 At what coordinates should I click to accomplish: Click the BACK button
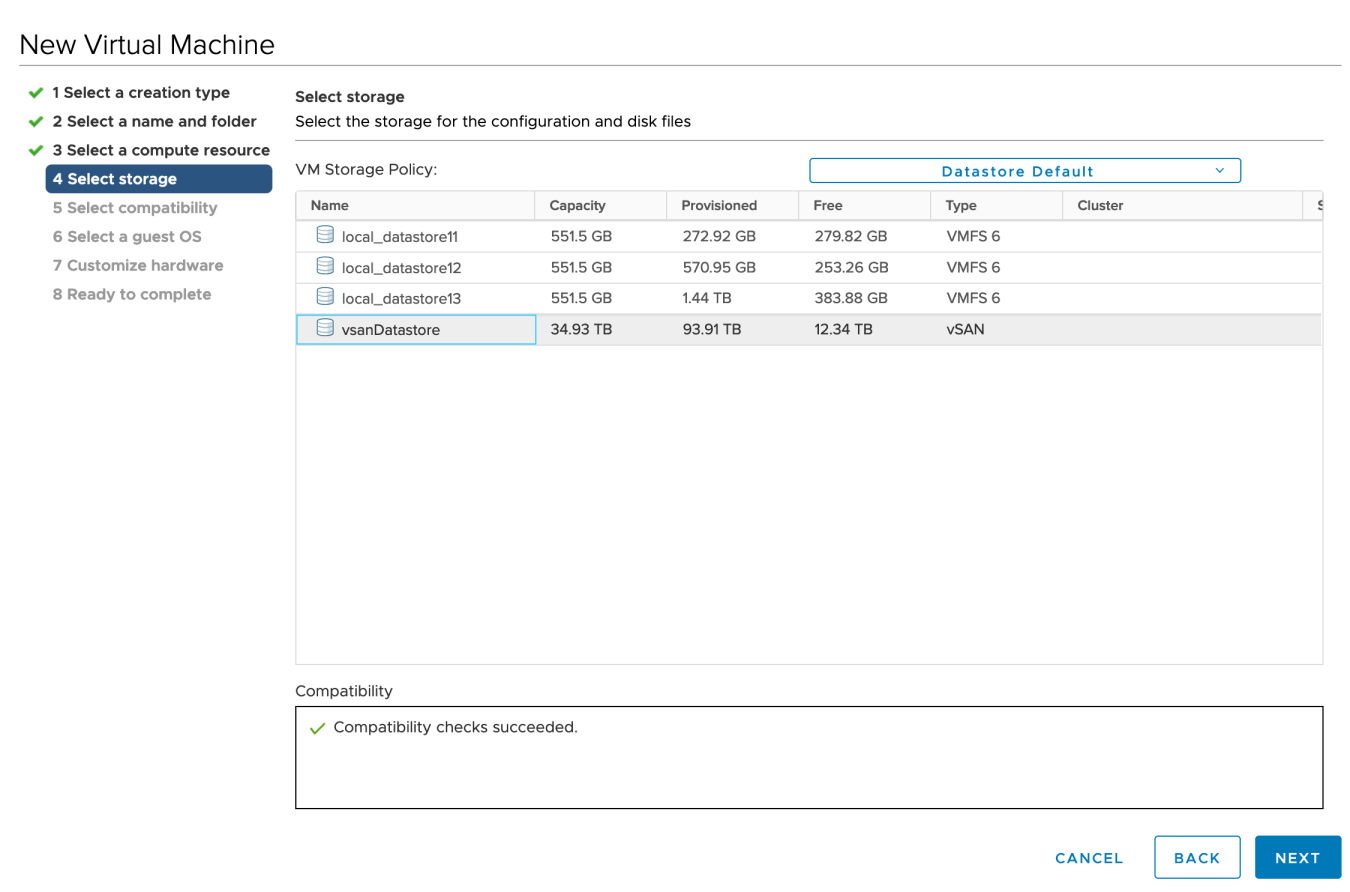click(x=1197, y=857)
